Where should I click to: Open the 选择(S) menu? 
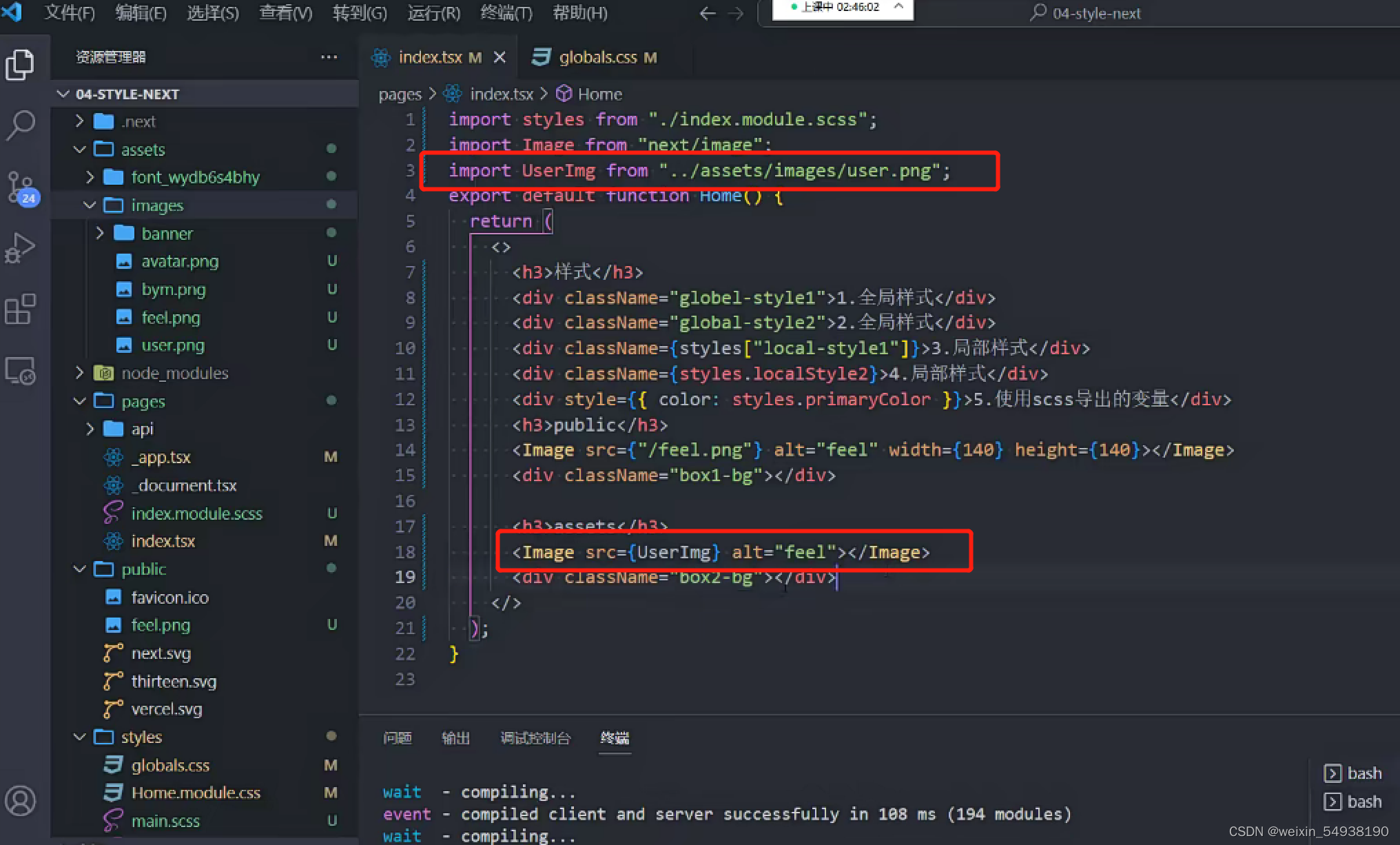[x=213, y=13]
